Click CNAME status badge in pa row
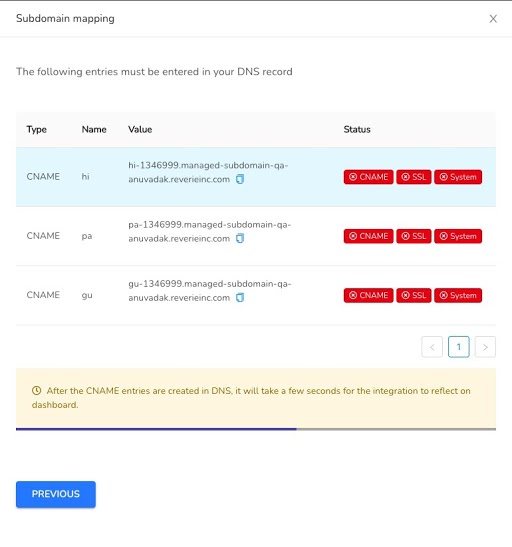Image resolution: width=512 pixels, height=547 pixels. click(368, 236)
